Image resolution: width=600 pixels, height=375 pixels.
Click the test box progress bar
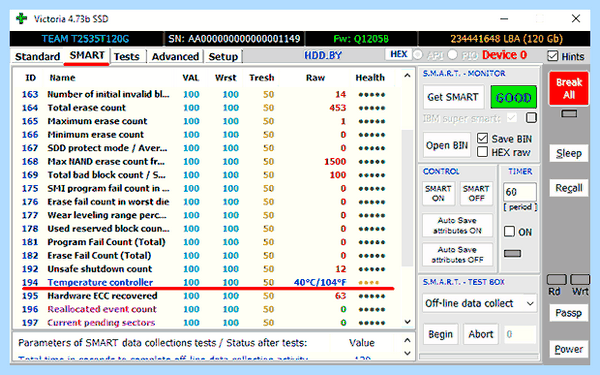pyautogui.click(x=479, y=356)
